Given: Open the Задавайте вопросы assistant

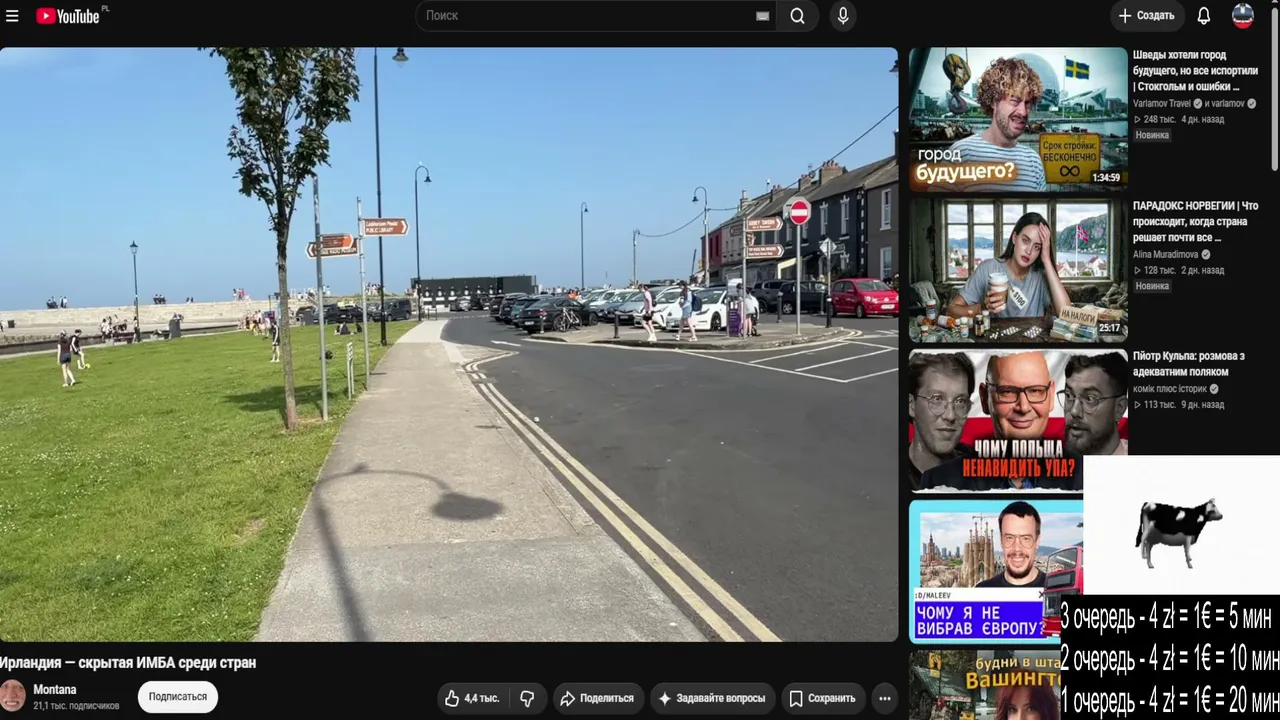Looking at the screenshot, I should click(x=712, y=698).
